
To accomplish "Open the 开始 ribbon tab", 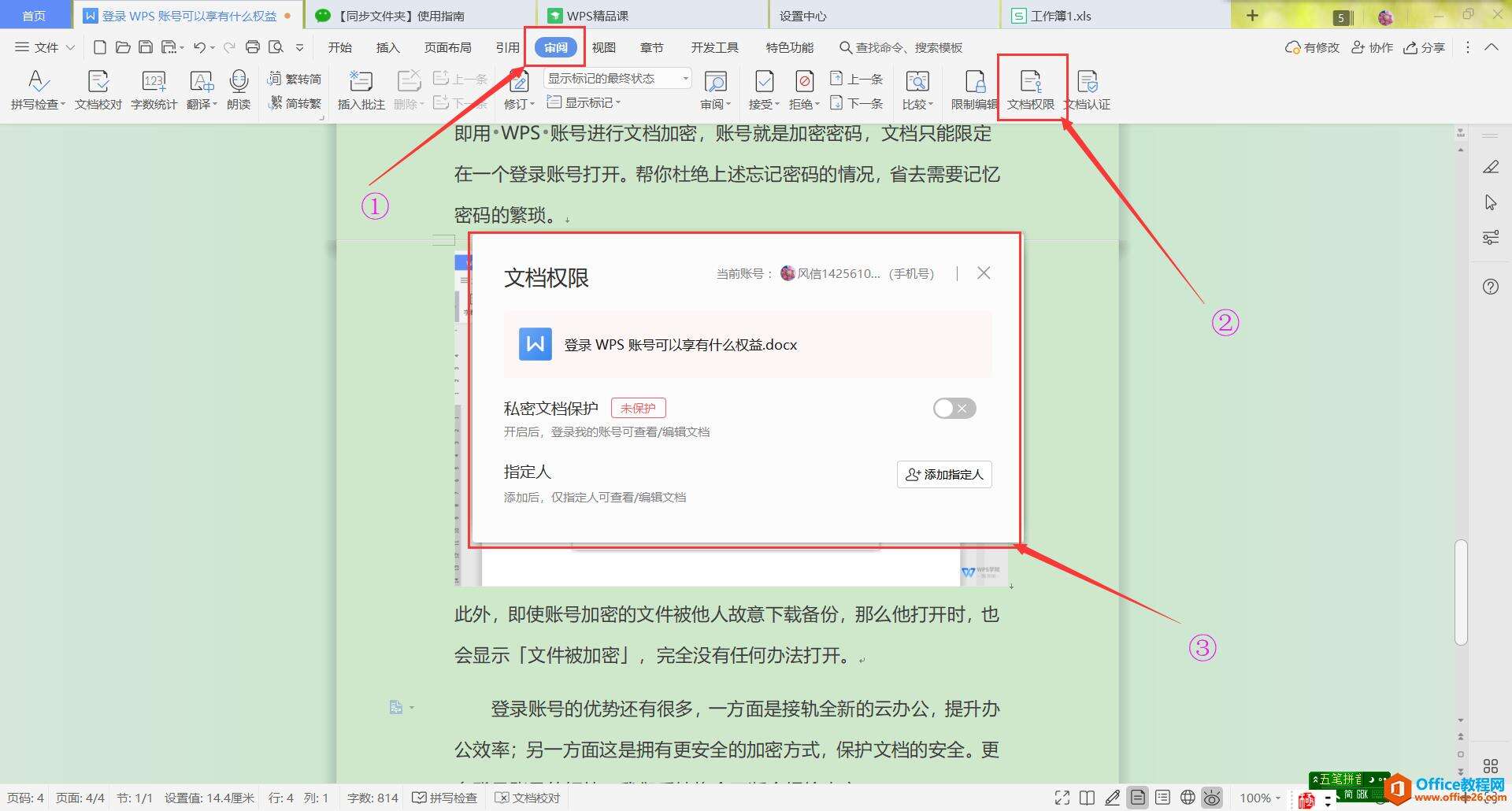I will [x=340, y=47].
